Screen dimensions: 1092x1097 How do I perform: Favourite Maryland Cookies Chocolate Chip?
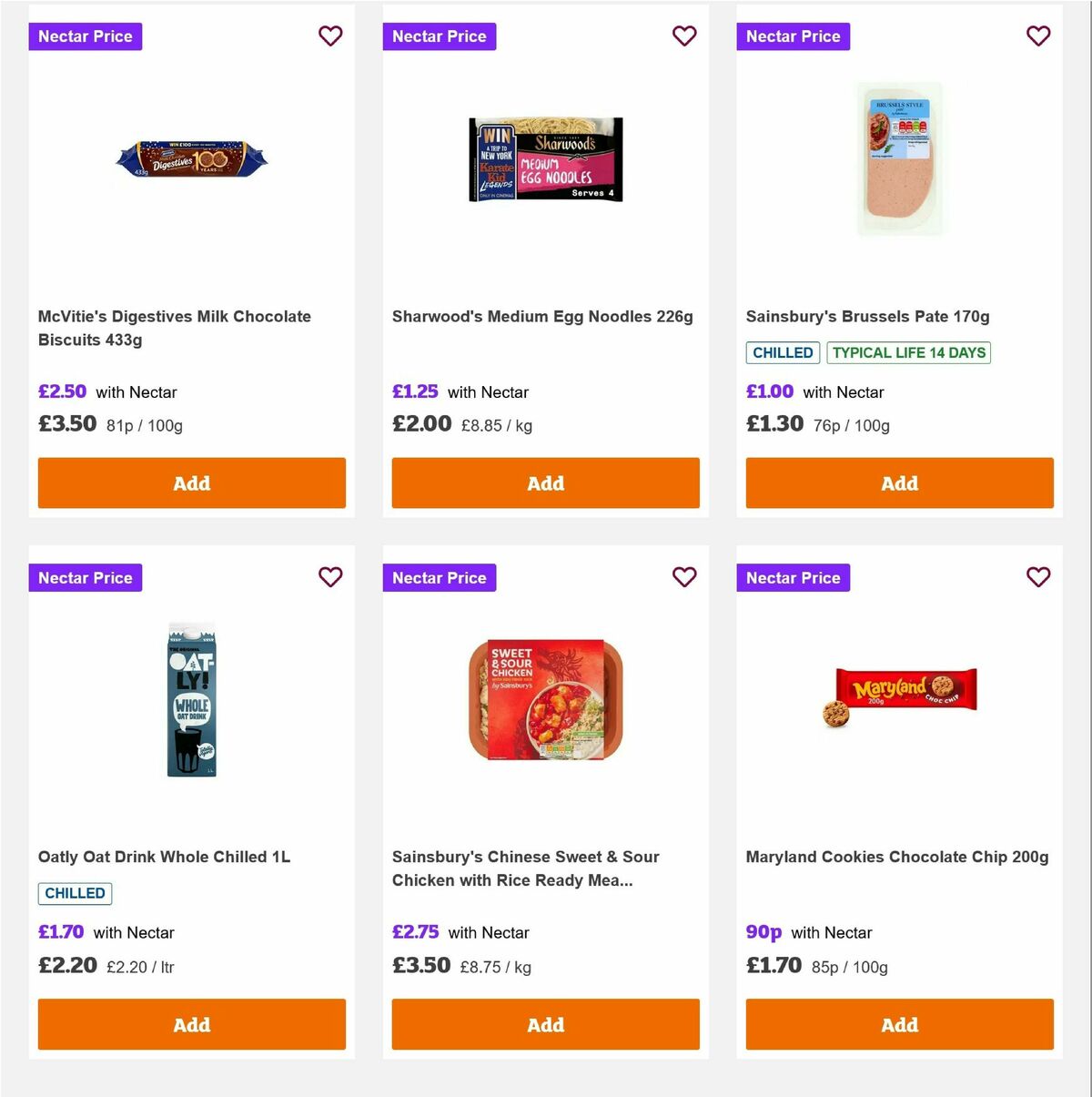[1038, 576]
